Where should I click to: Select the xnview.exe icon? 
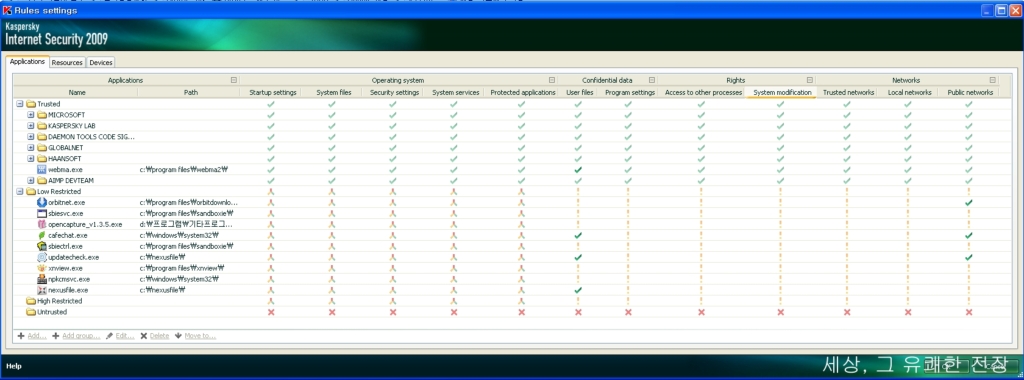[42, 268]
